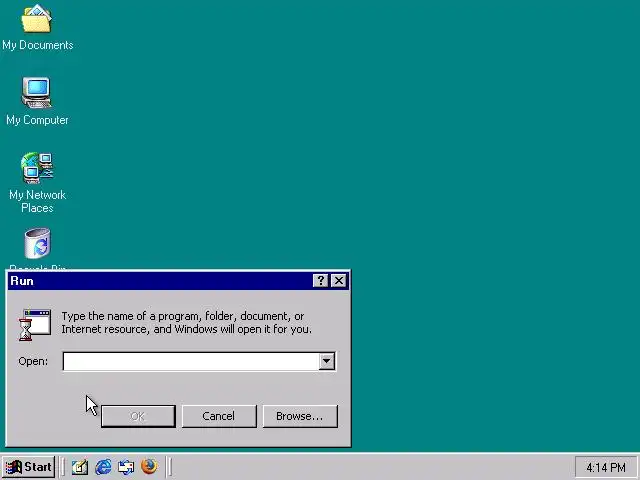Click the greyed-out OK button
Image resolution: width=640 pixels, height=480 pixels.
coord(138,416)
